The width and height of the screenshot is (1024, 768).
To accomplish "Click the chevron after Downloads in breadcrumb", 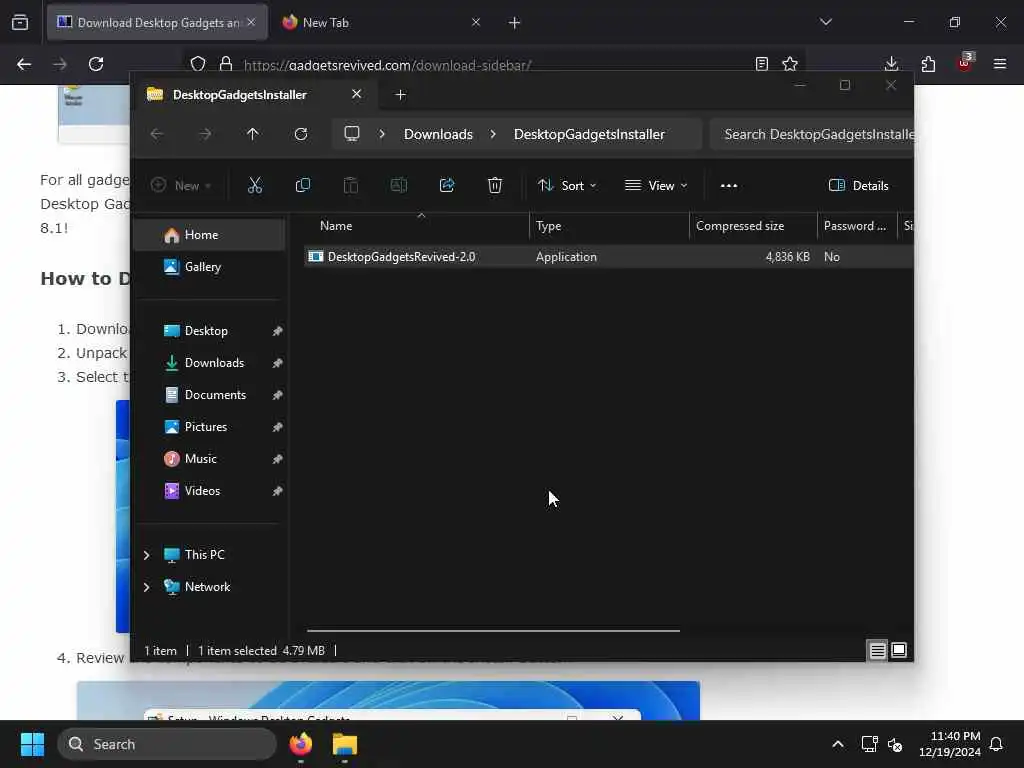I will point(493,134).
